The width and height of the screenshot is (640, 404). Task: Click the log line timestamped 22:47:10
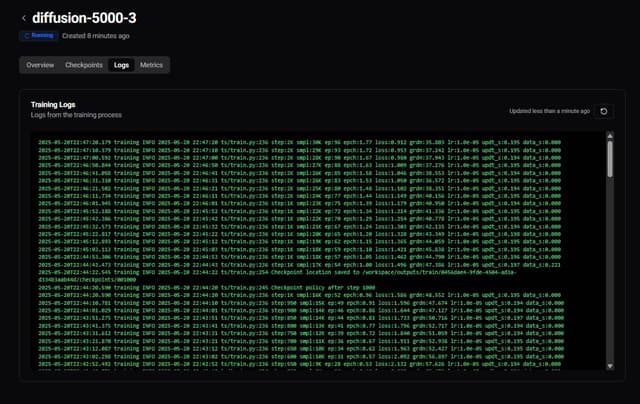[299, 150]
